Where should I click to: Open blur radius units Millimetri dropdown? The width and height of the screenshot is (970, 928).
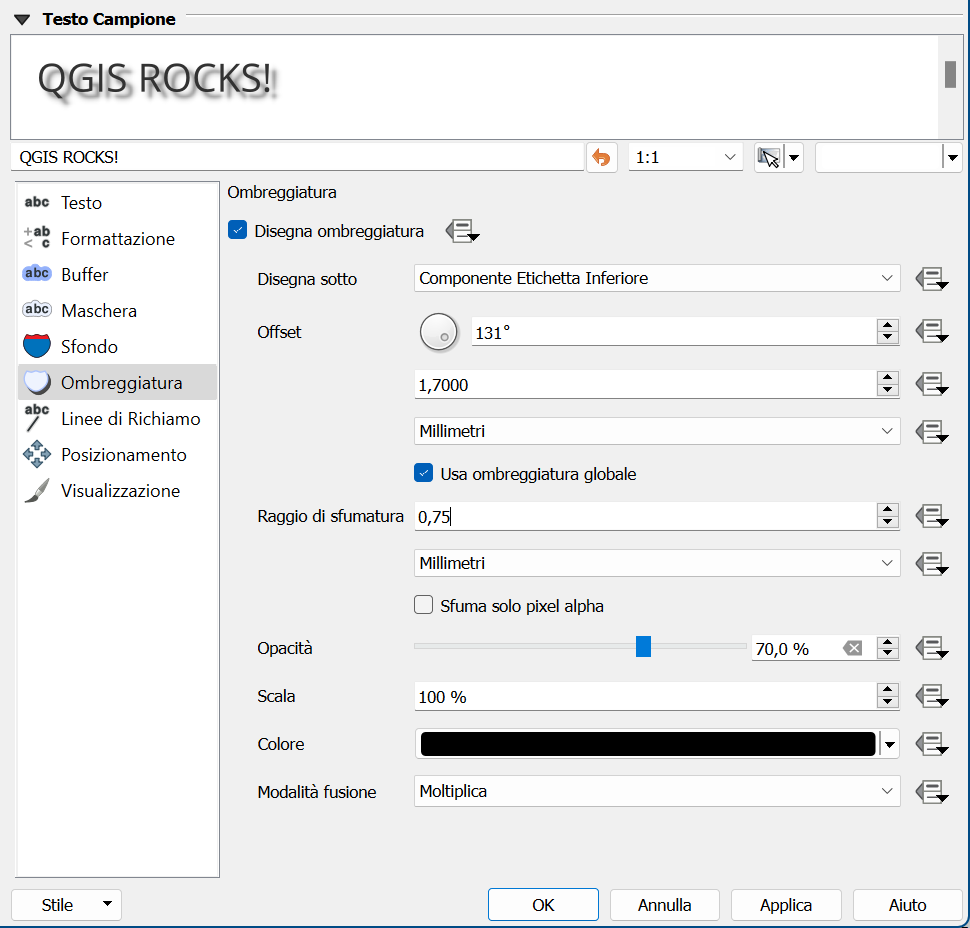pos(657,563)
